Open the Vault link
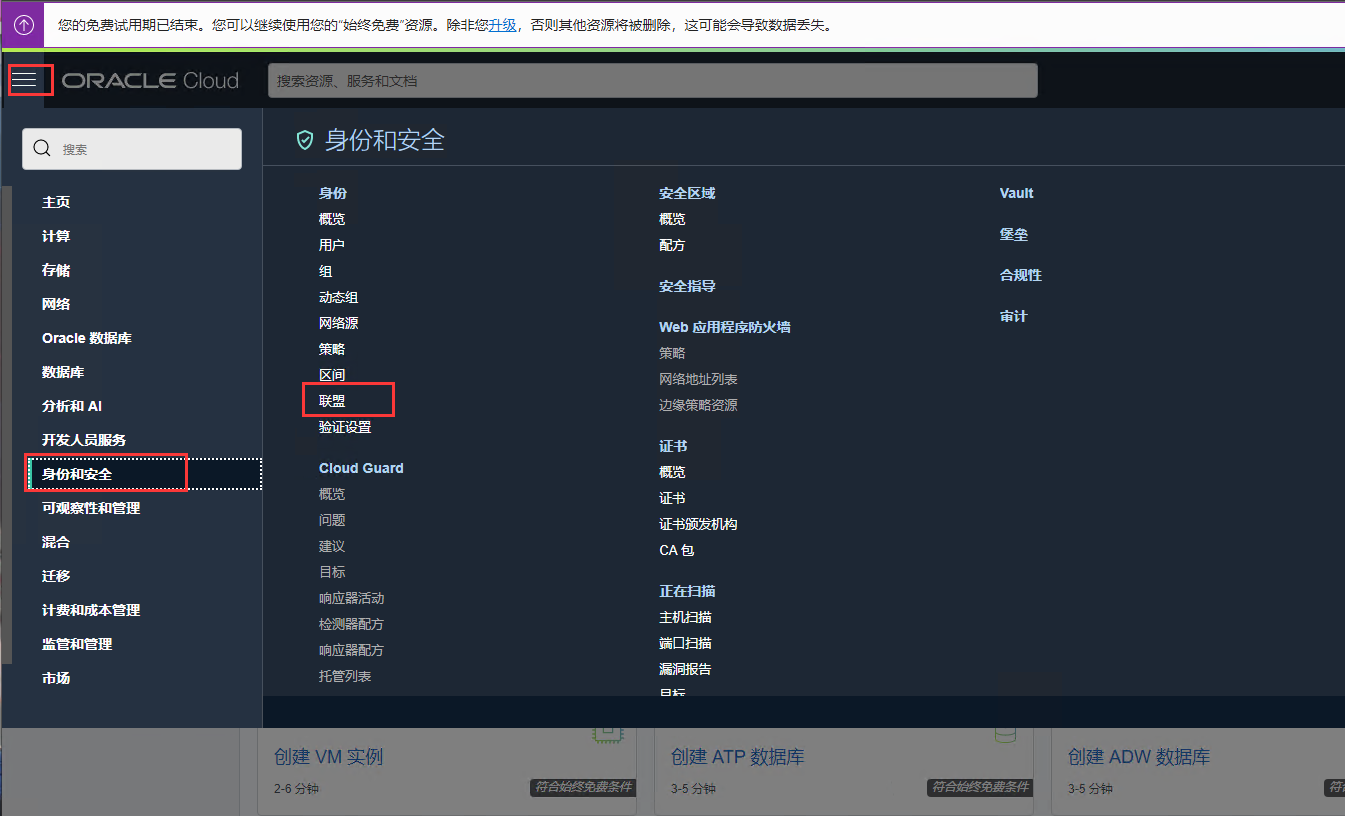 (1017, 193)
